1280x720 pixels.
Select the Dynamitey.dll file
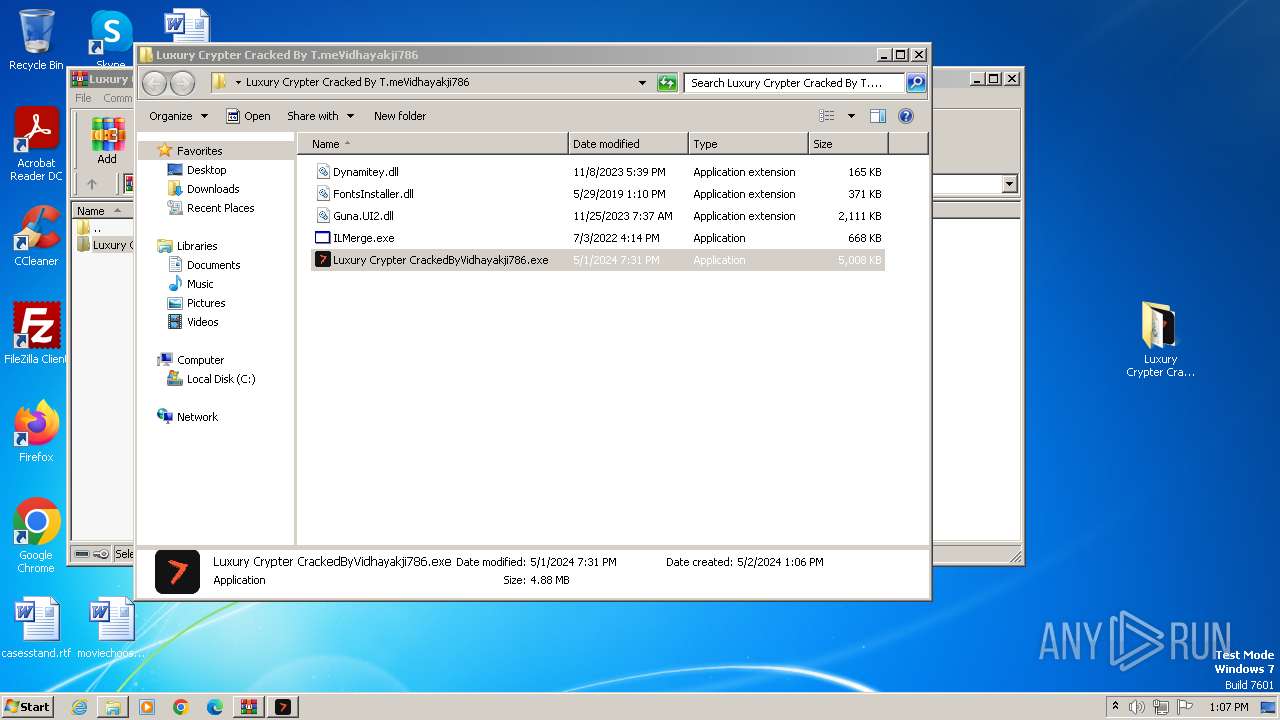tap(598, 172)
